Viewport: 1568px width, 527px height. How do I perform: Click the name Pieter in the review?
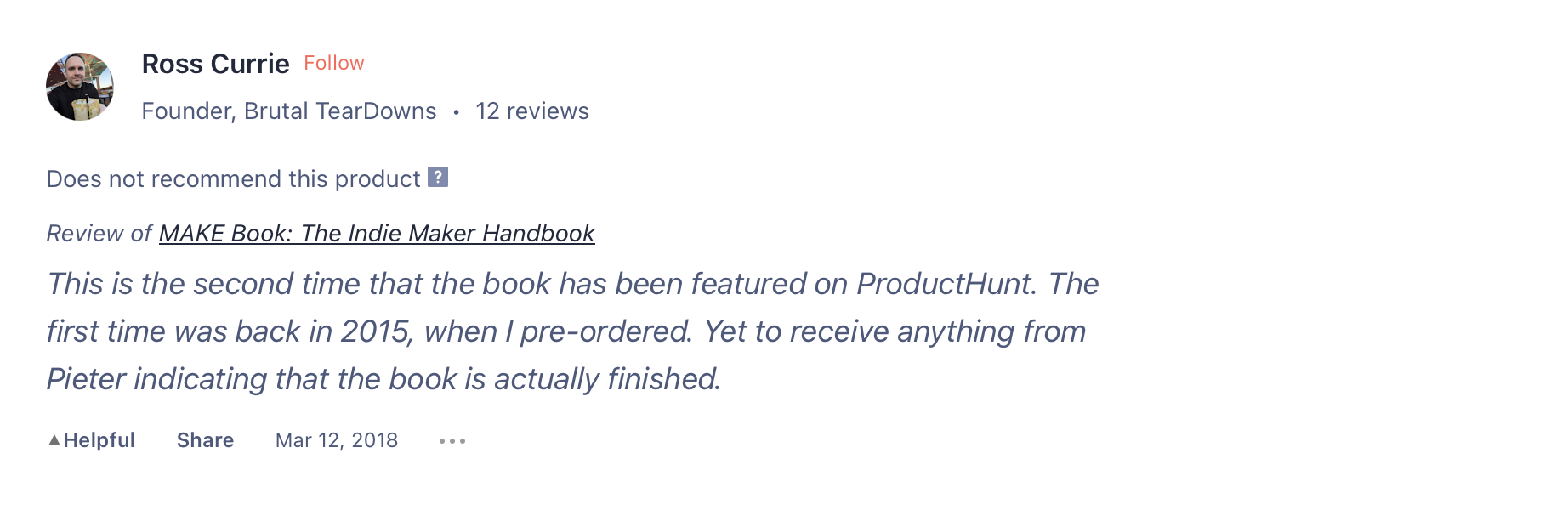tap(86, 379)
